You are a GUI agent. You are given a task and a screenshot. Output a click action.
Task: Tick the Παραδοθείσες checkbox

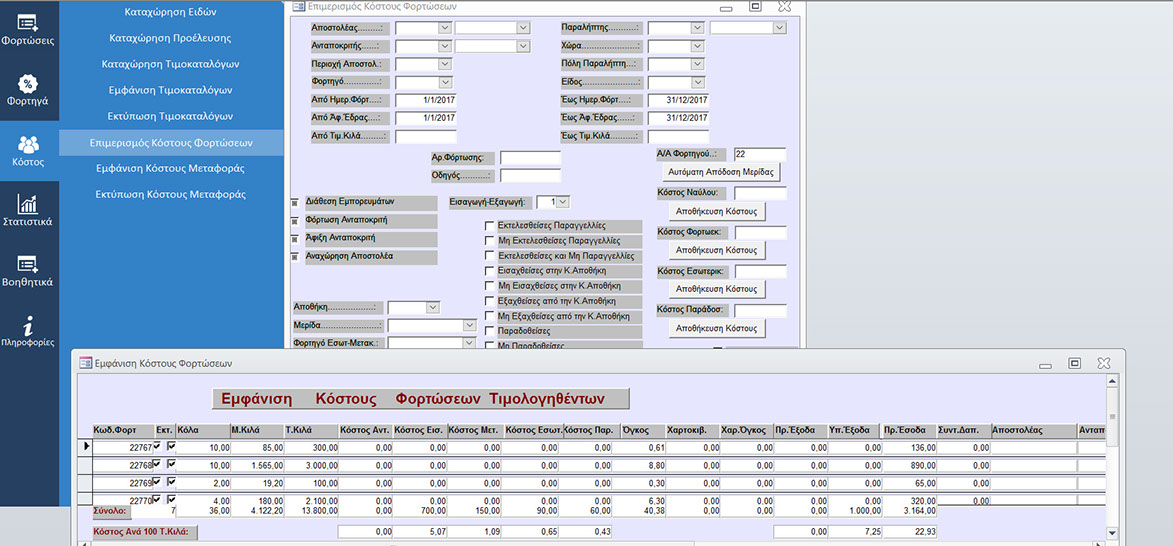coord(490,331)
